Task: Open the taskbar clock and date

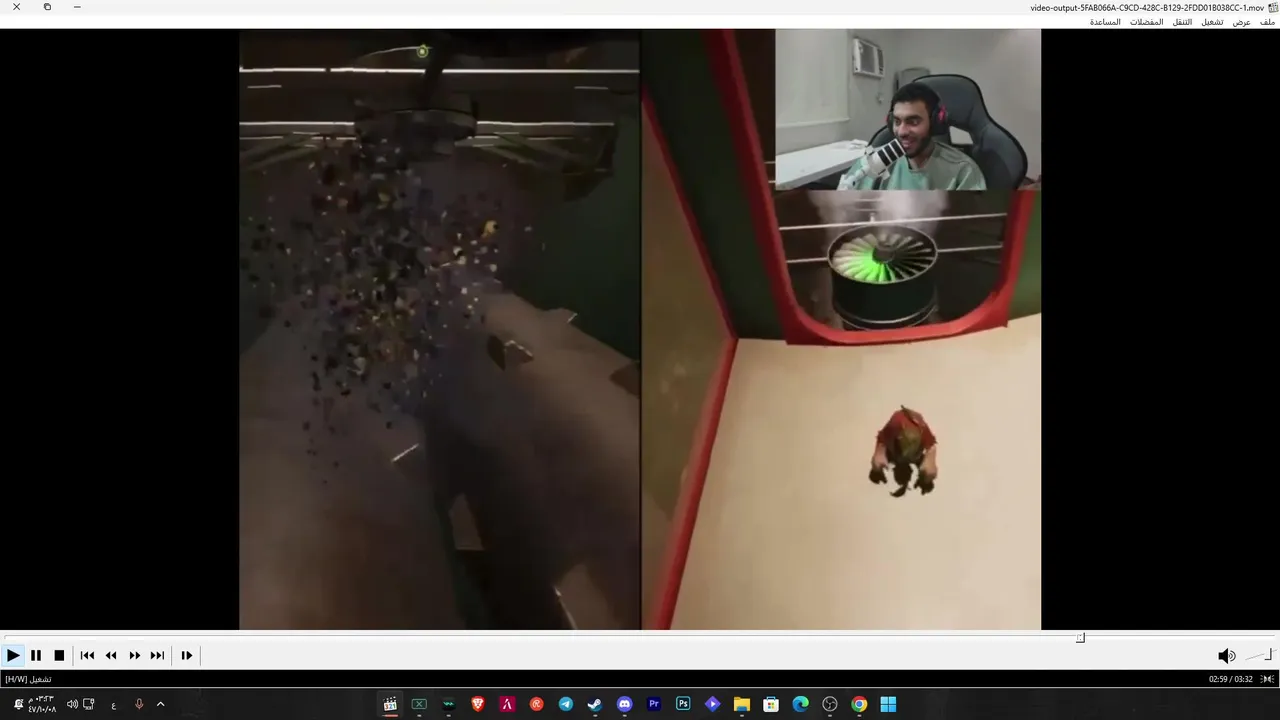Action: coord(41,704)
